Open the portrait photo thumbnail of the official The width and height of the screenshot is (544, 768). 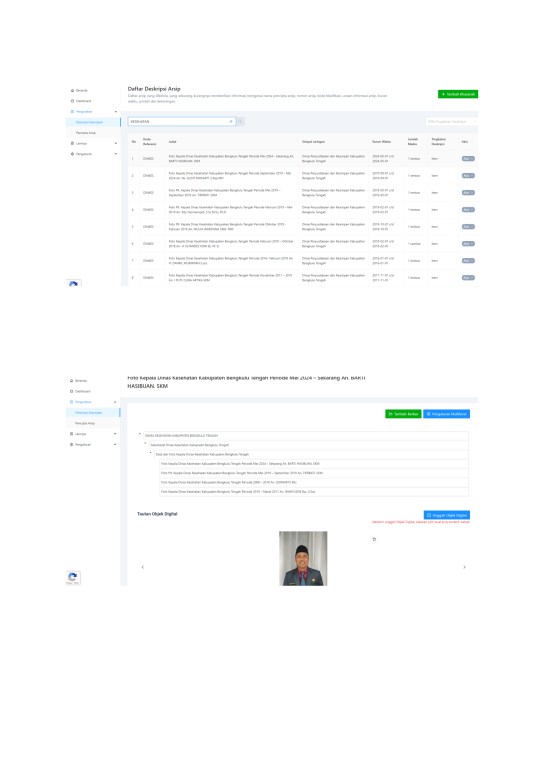pos(303,558)
